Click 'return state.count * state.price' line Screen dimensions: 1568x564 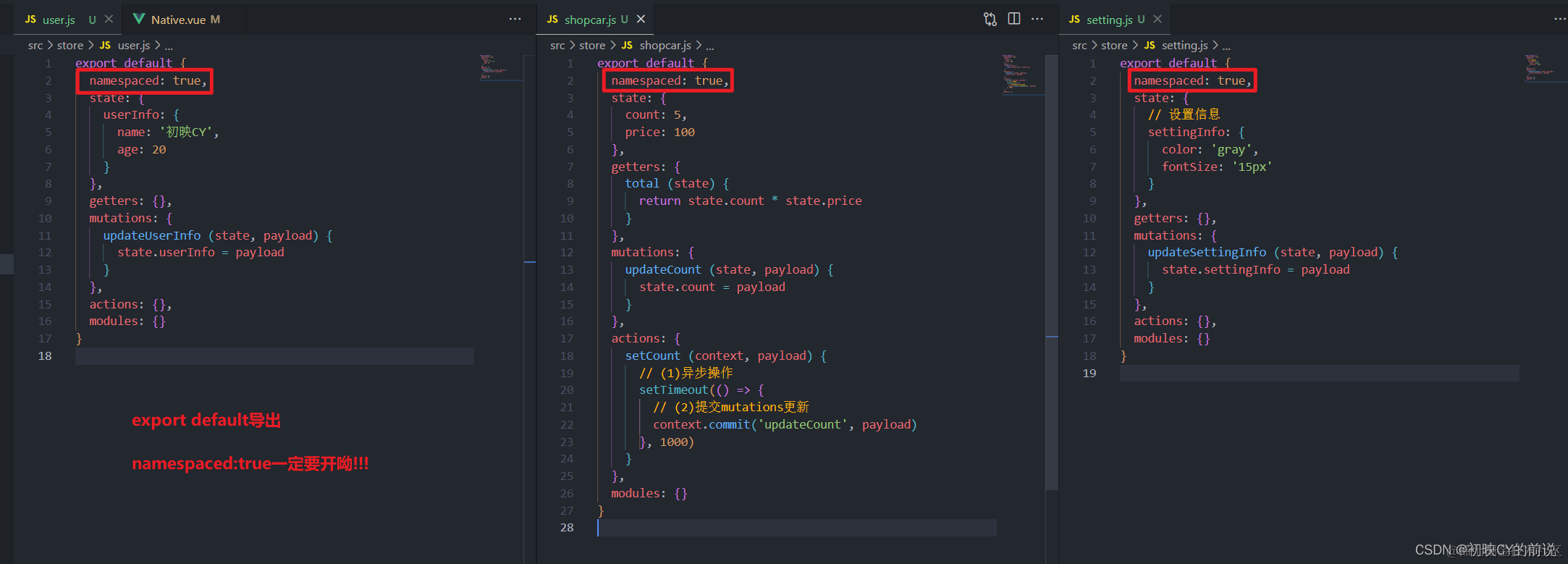751,201
